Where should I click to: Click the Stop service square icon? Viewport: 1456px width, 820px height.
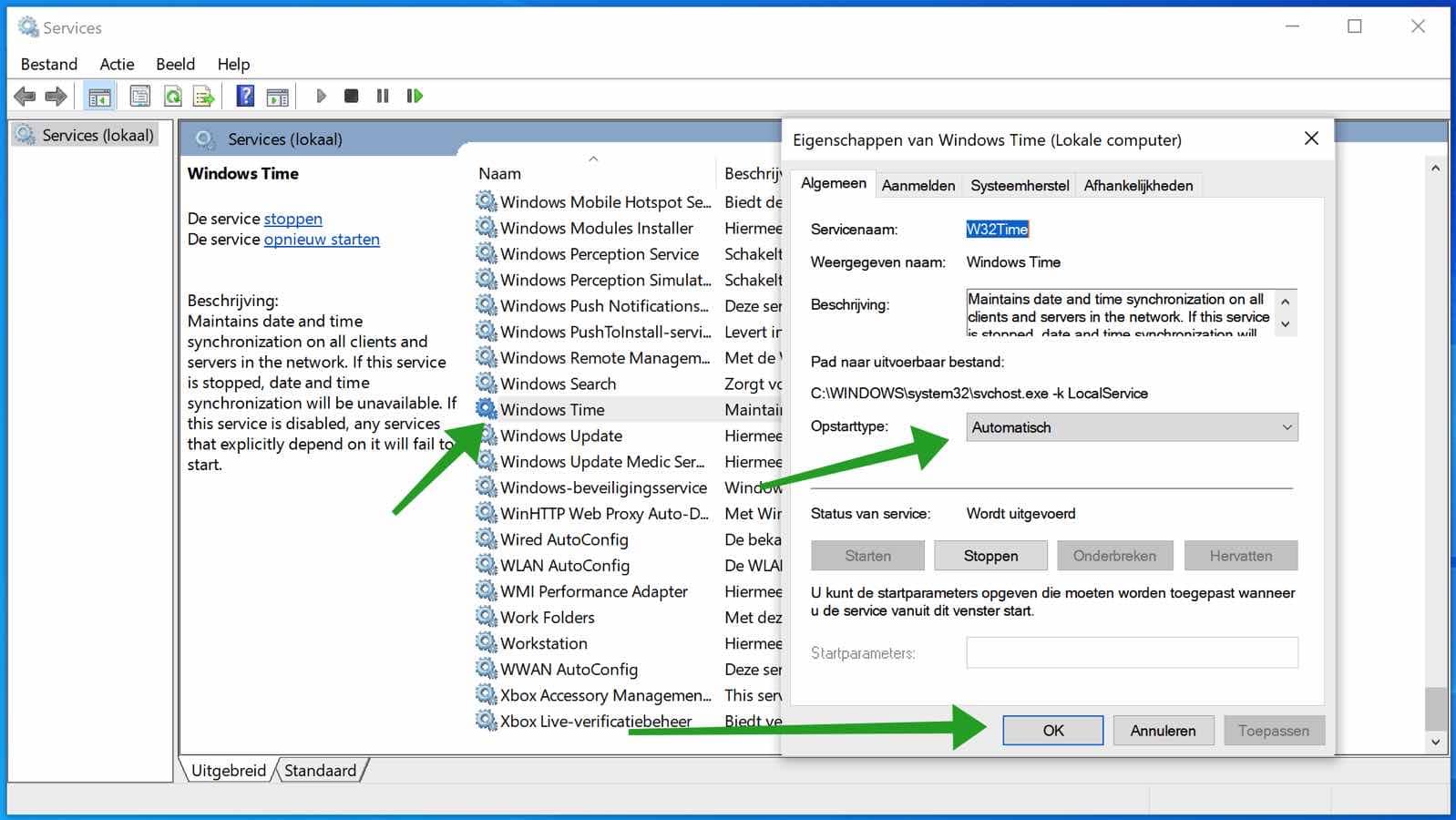[351, 95]
